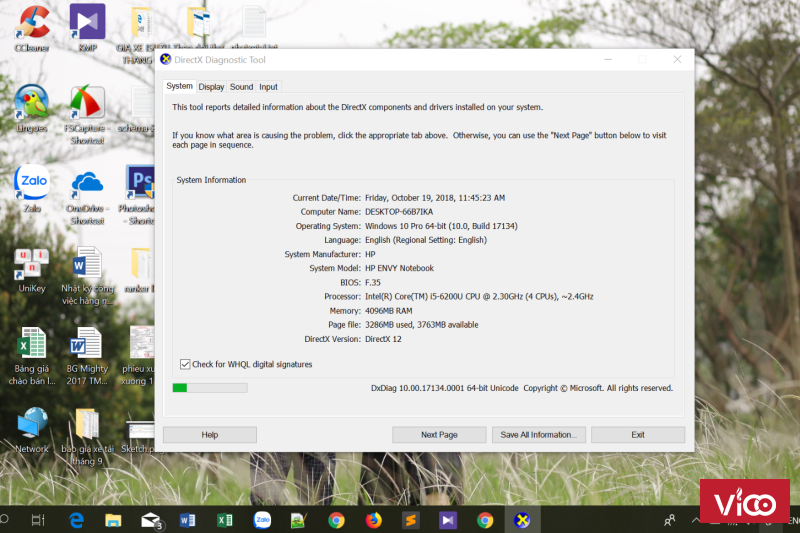Minimize the DirectX Diagnostic Tool window

pyautogui.click(x=608, y=60)
